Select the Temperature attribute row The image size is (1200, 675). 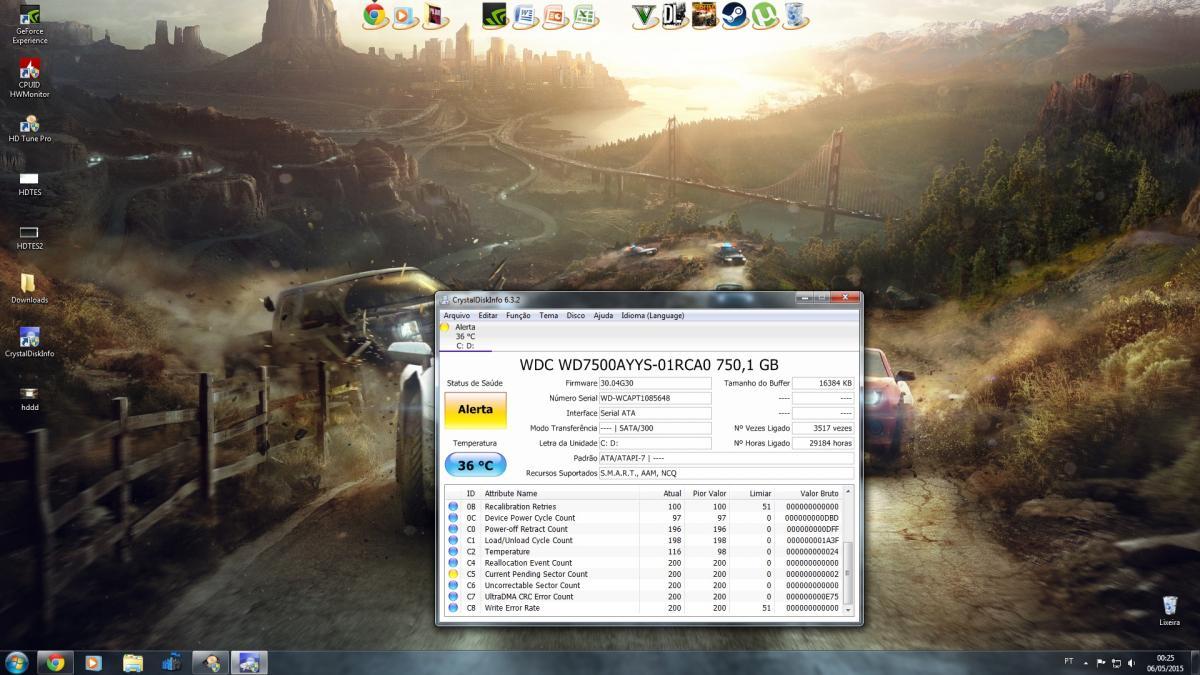point(645,552)
